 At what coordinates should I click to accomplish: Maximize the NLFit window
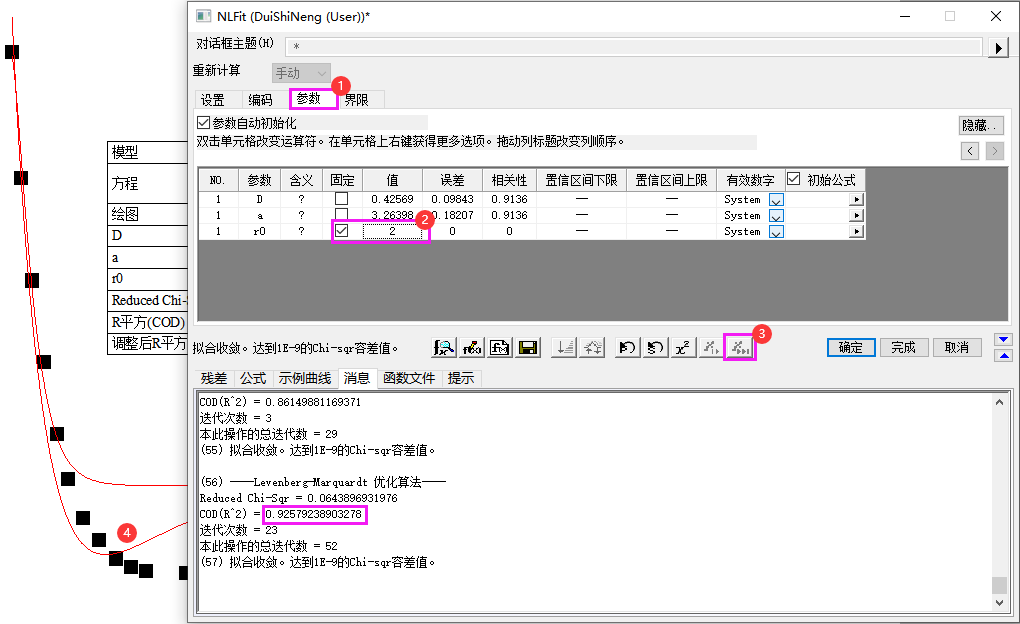pos(950,16)
